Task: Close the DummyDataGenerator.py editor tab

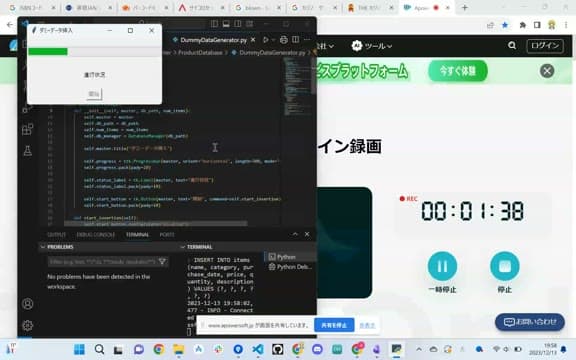Action: pos(253,40)
